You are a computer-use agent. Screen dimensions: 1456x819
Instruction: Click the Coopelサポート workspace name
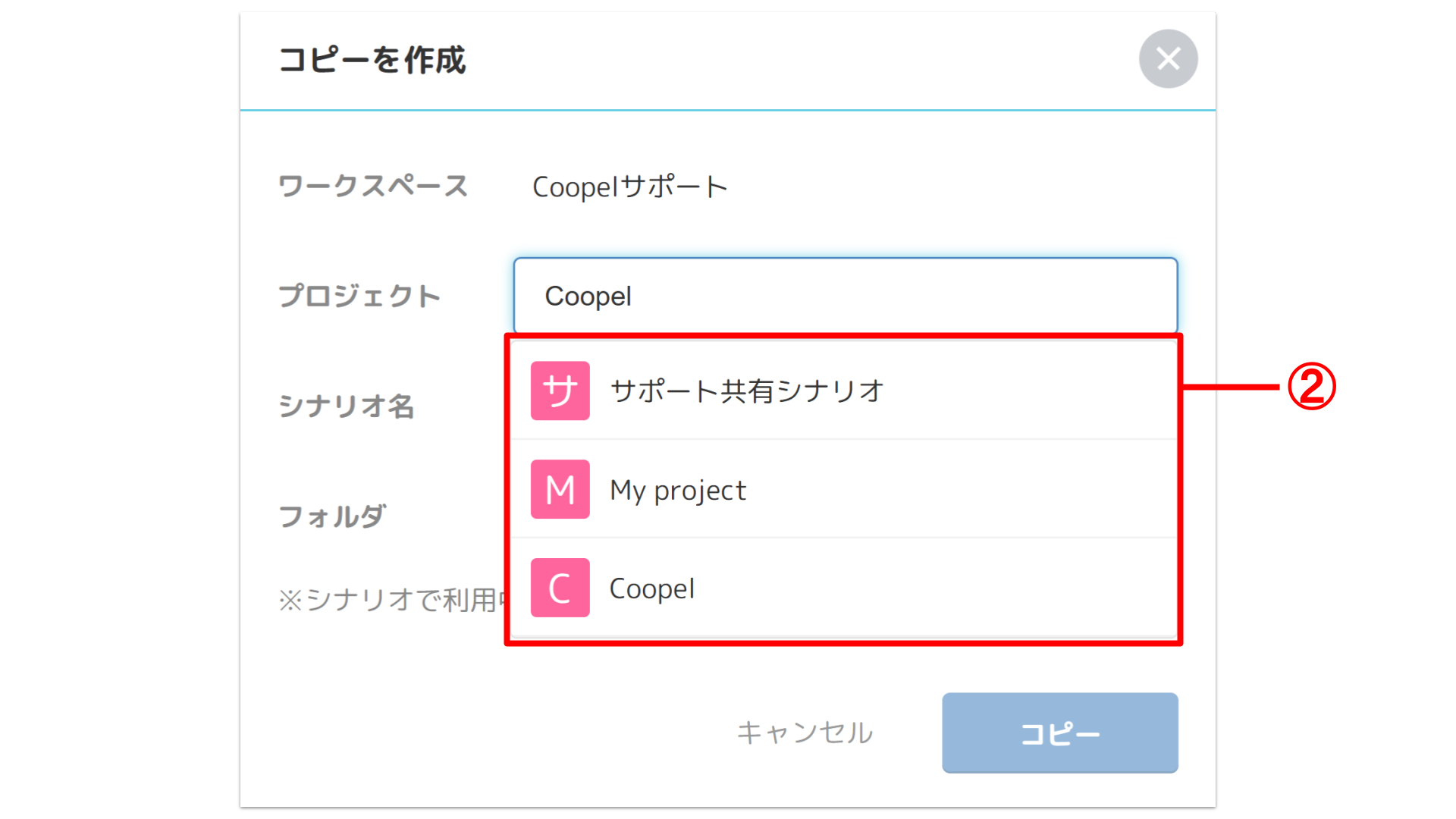point(629,187)
